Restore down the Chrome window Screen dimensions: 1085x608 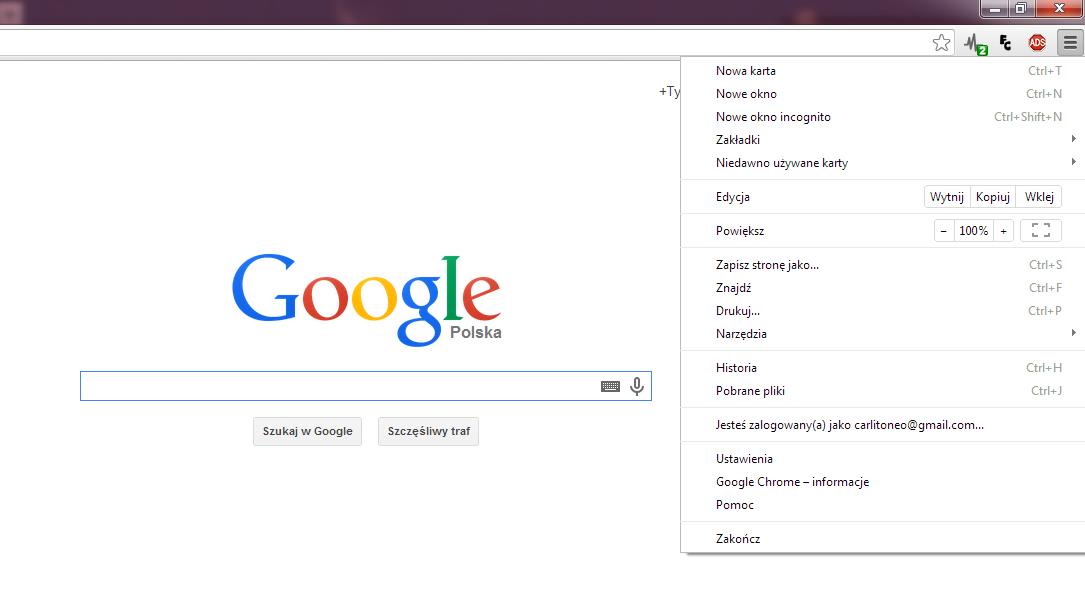(x=1021, y=8)
